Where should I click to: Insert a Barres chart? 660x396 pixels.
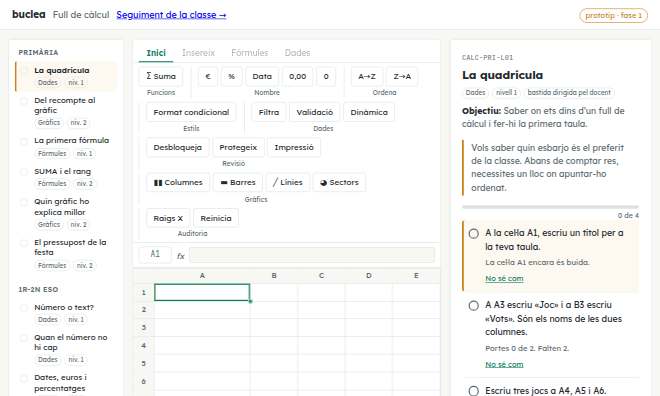coord(238,182)
